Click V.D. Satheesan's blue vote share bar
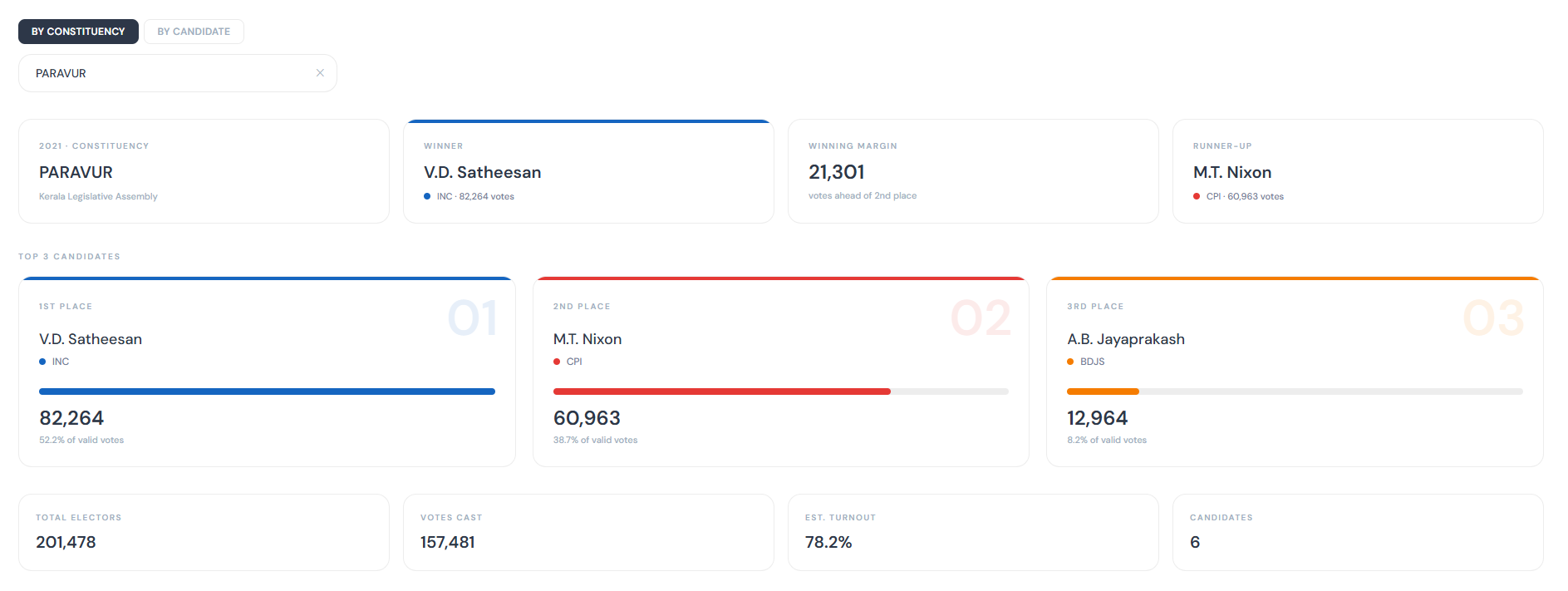1568x591 pixels. coord(267,392)
